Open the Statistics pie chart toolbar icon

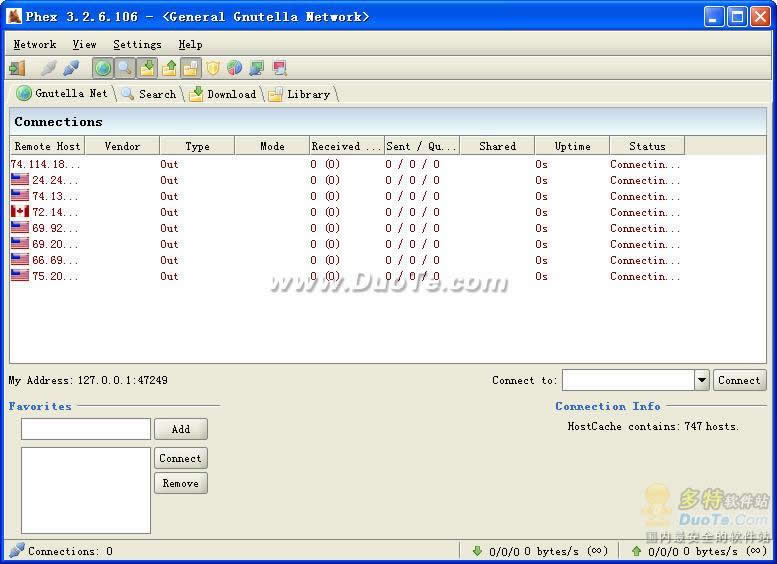point(234,68)
